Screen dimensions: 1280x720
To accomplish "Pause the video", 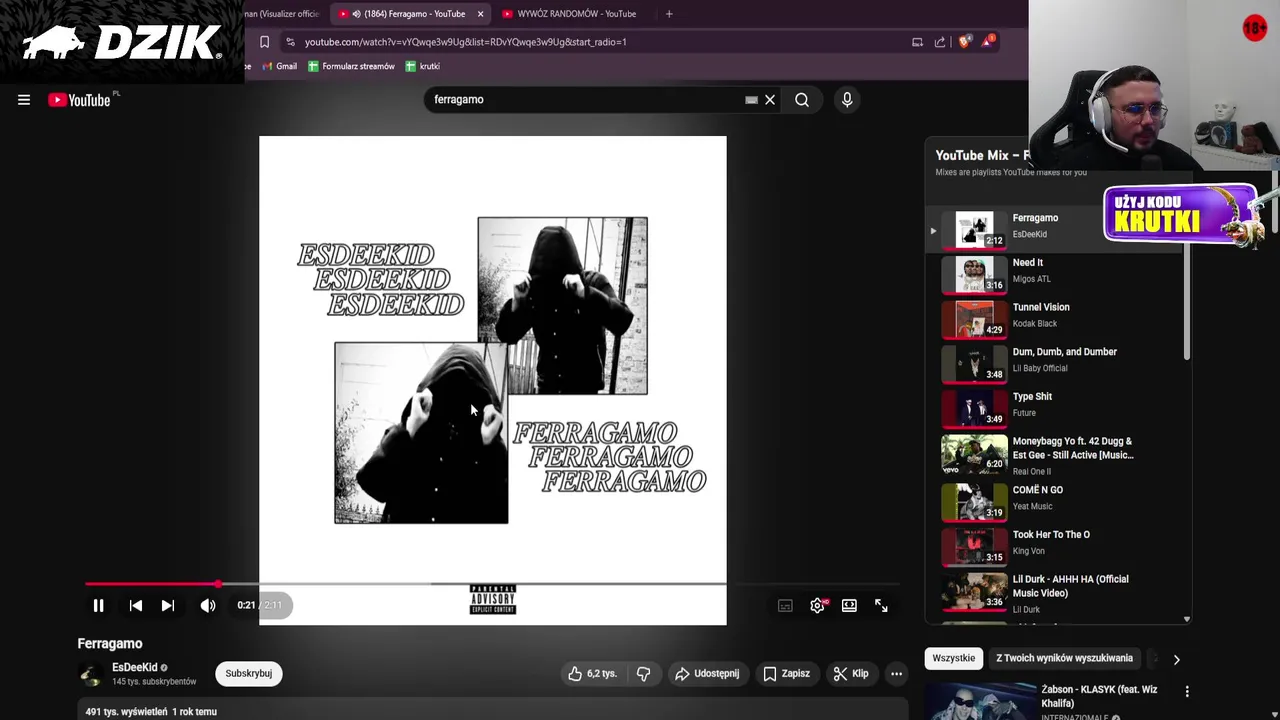I will [x=98, y=605].
